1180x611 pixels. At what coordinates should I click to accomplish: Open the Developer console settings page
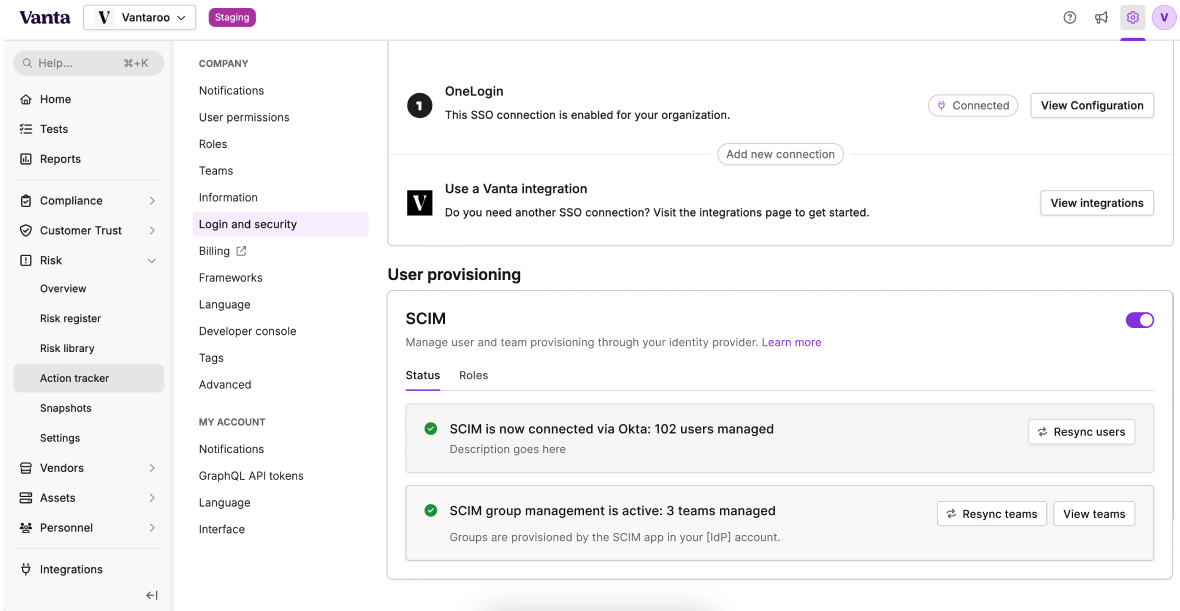[248, 331]
